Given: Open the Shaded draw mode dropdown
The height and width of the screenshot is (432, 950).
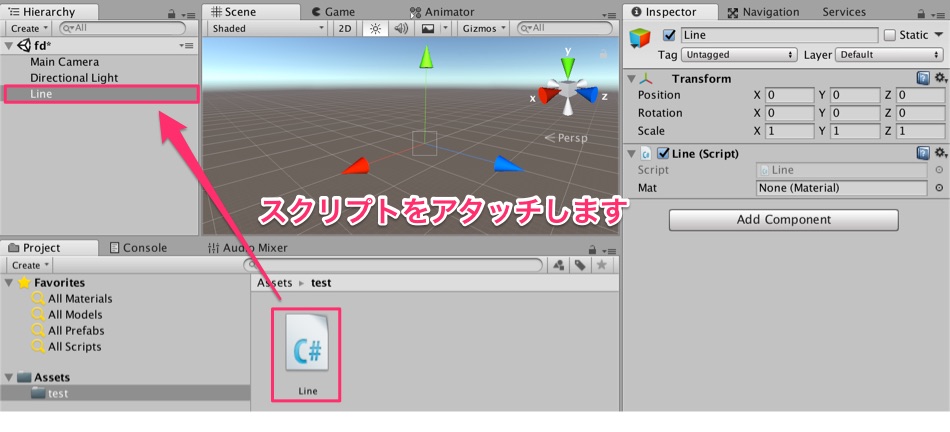Looking at the screenshot, I should click(267, 28).
